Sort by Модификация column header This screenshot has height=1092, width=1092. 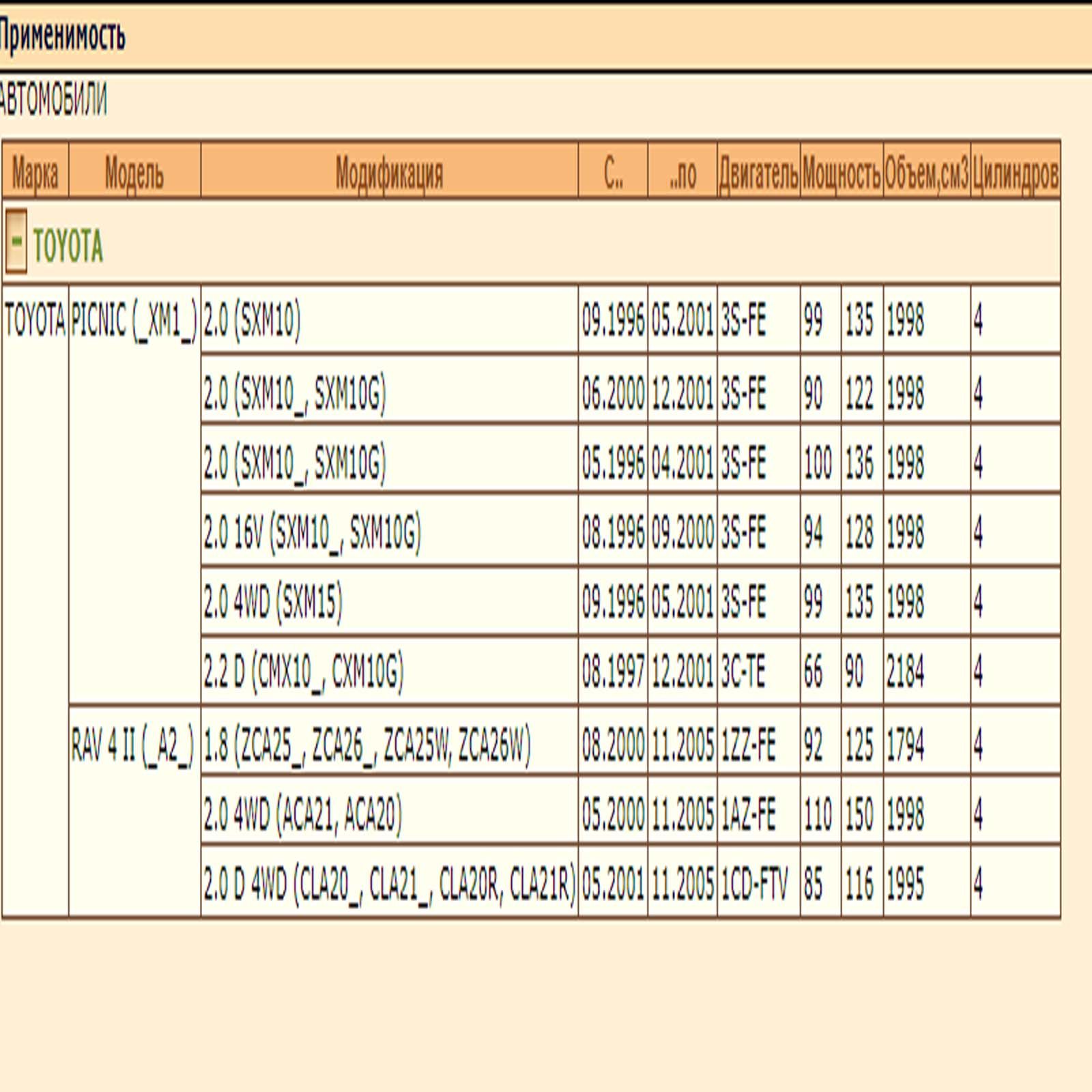pyautogui.click(x=390, y=171)
